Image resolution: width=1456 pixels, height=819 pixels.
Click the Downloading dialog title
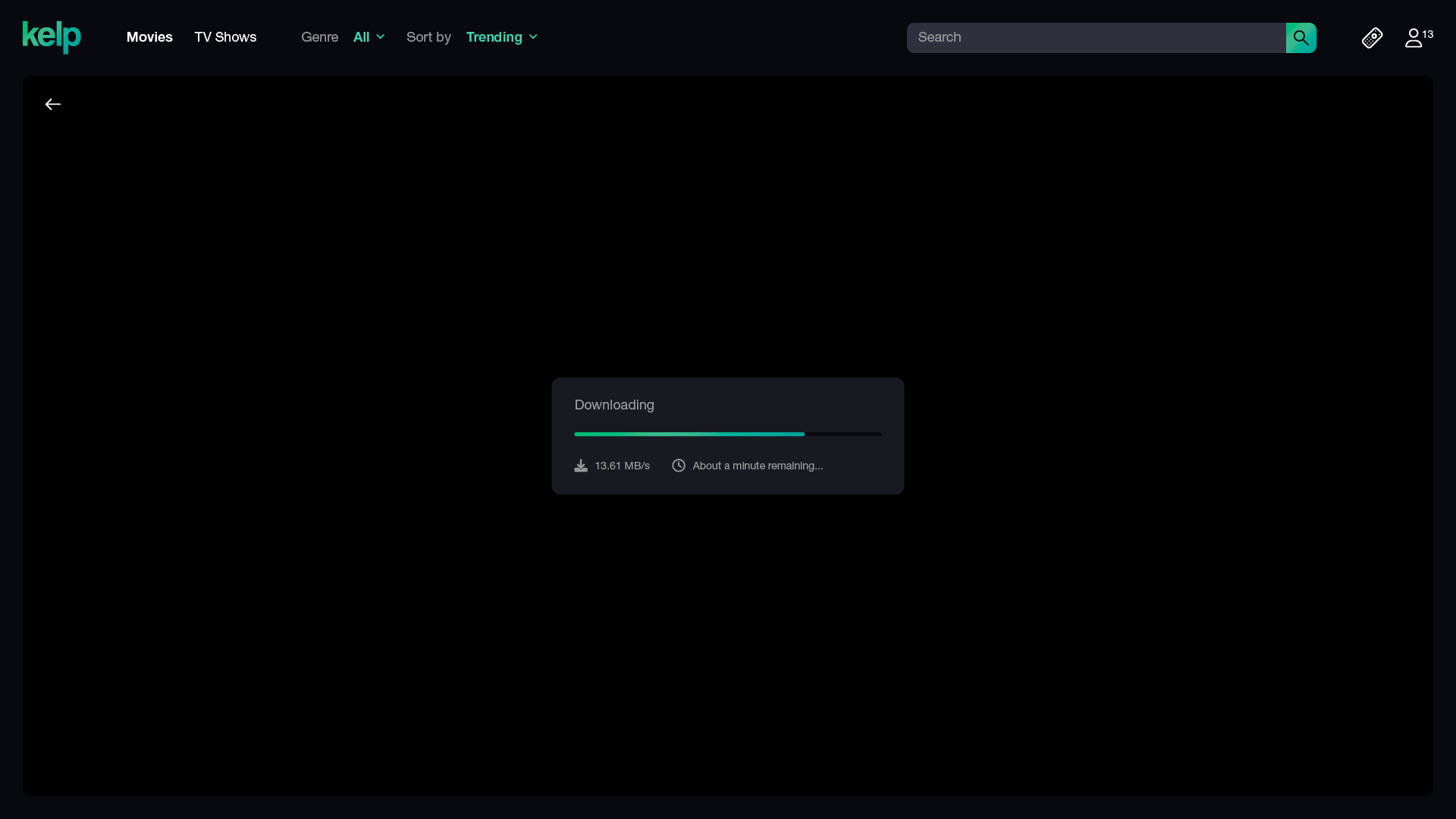614,405
